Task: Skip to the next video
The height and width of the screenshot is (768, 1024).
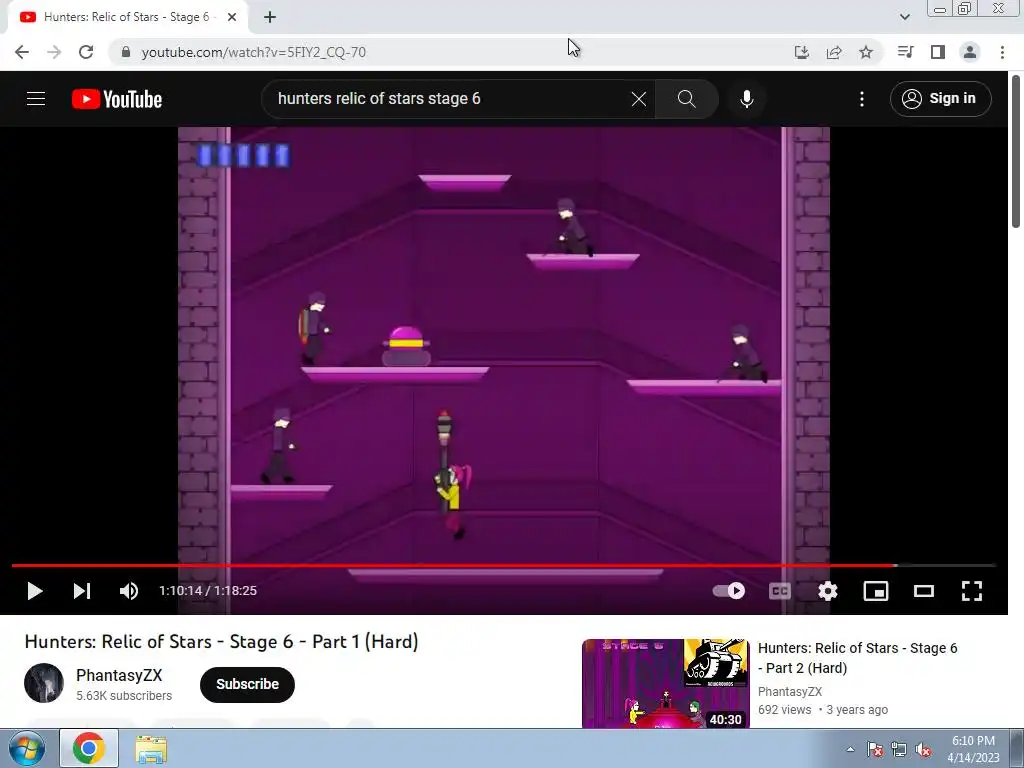Action: [x=82, y=591]
